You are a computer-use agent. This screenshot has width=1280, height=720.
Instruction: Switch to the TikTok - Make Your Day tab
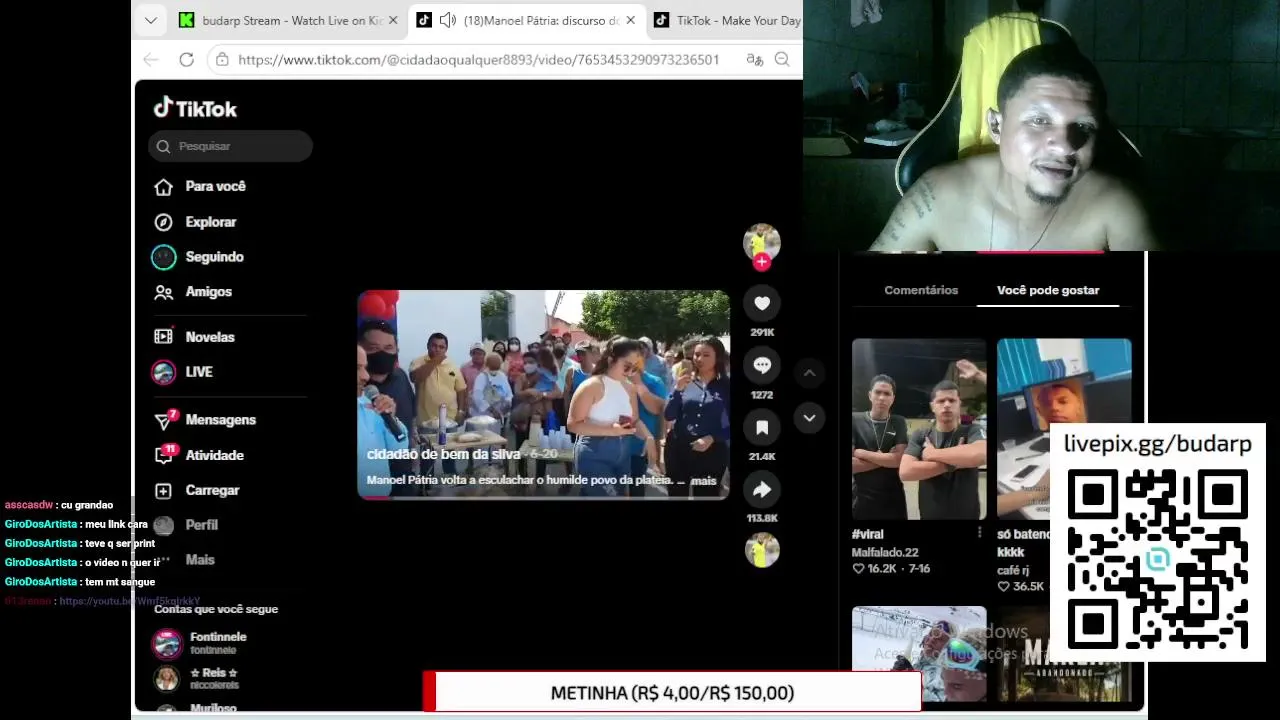pyautogui.click(x=725, y=20)
